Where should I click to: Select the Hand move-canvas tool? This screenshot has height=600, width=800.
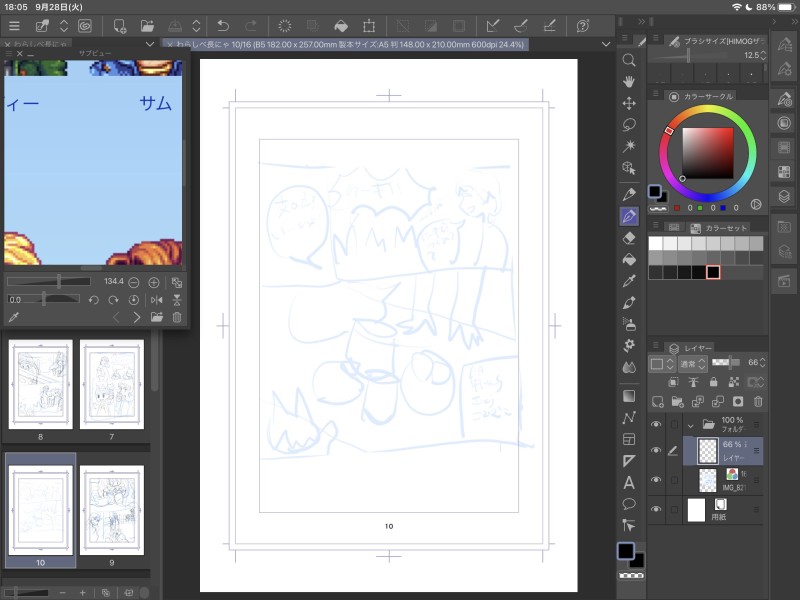point(629,82)
